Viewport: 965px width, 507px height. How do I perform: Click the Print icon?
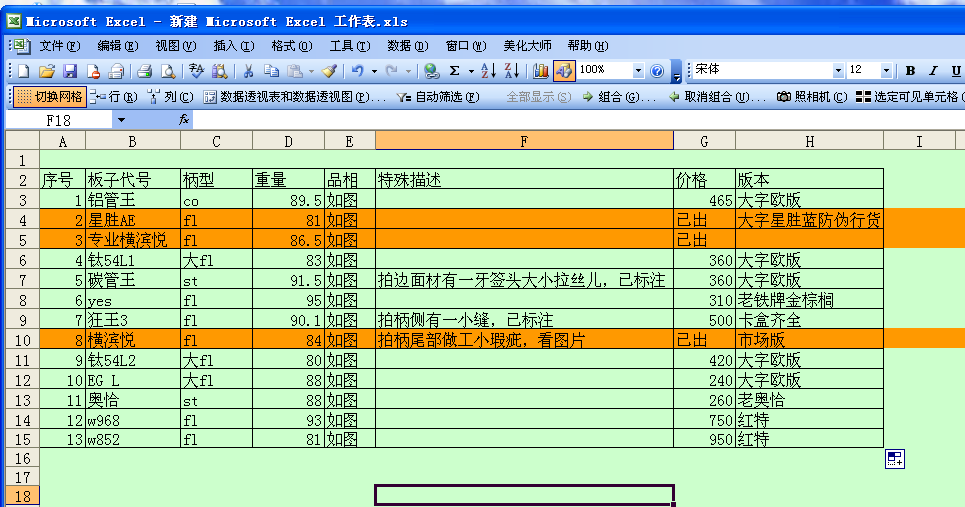click(144, 71)
